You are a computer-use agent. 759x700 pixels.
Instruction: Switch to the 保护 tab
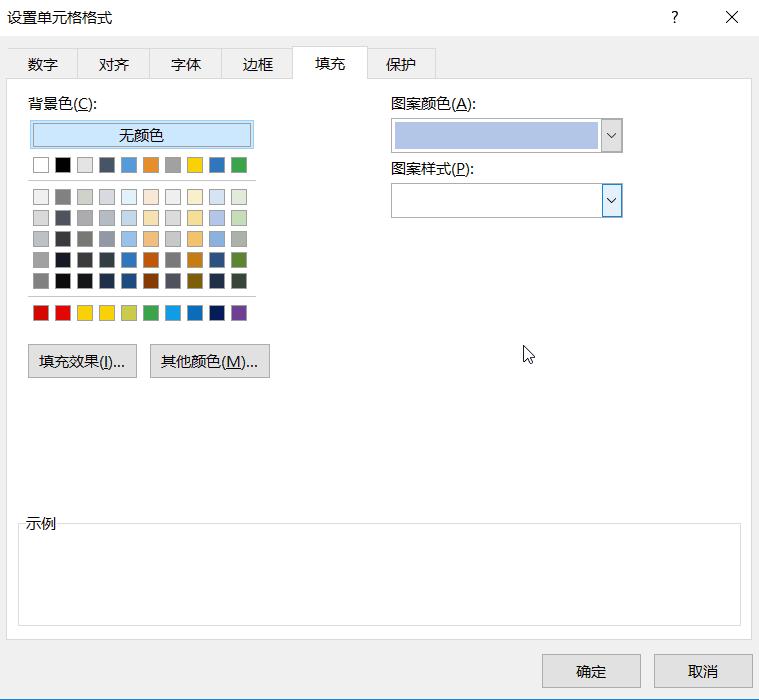pyautogui.click(x=401, y=64)
